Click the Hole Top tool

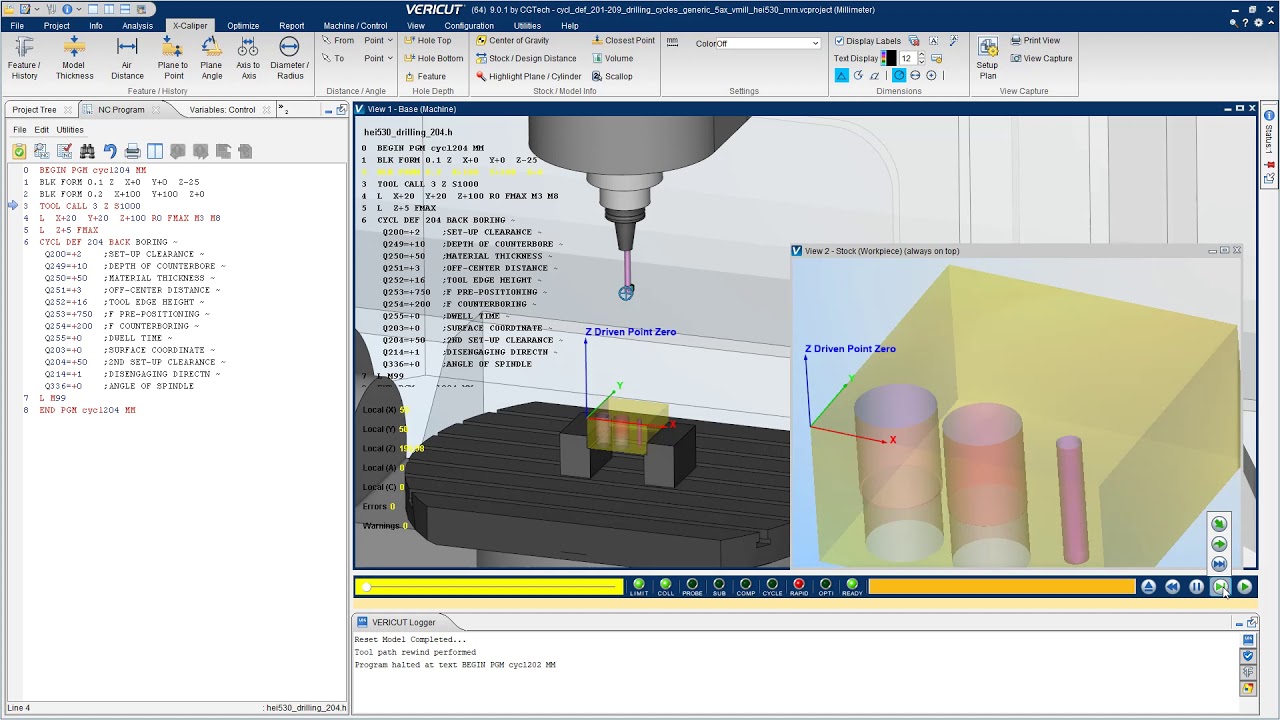click(x=427, y=41)
